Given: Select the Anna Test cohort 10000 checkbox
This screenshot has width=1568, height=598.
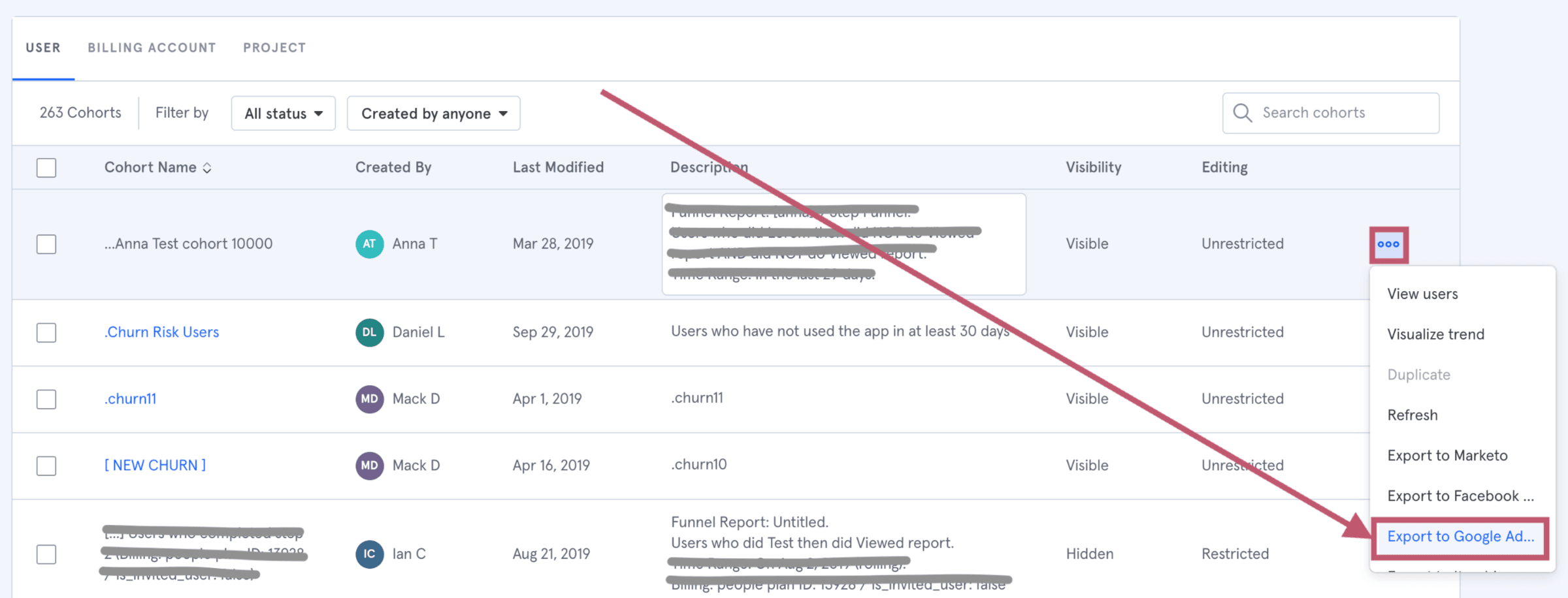Looking at the screenshot, I should tap(46, 244).
